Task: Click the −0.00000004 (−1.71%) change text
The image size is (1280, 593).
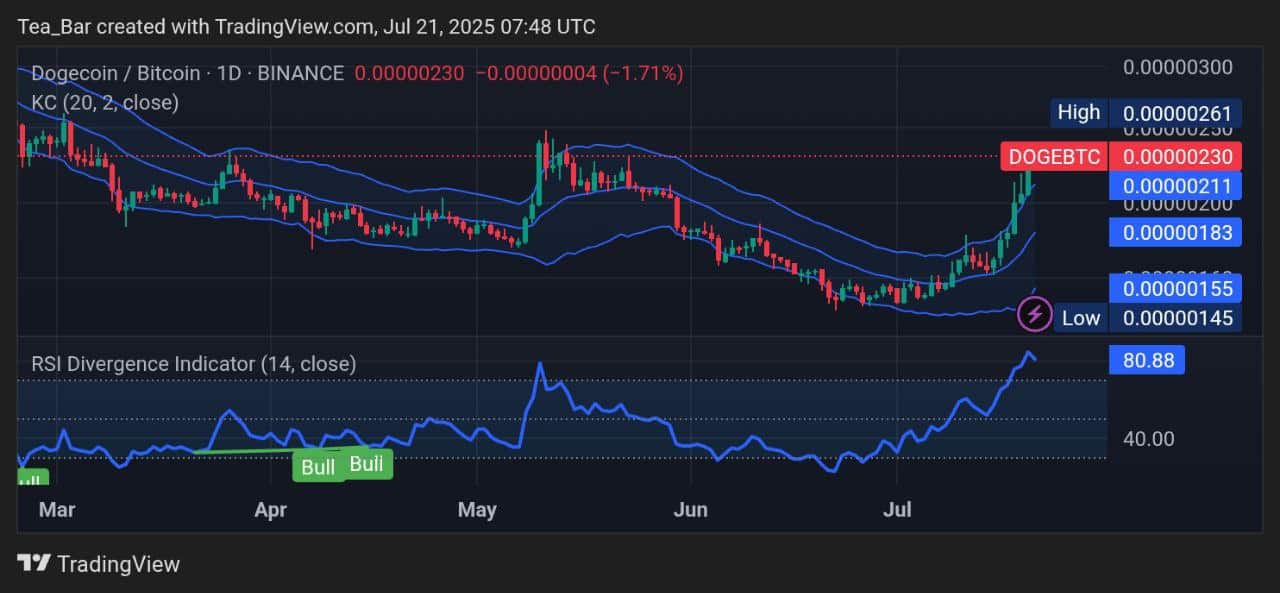Action: click(579, 73)
